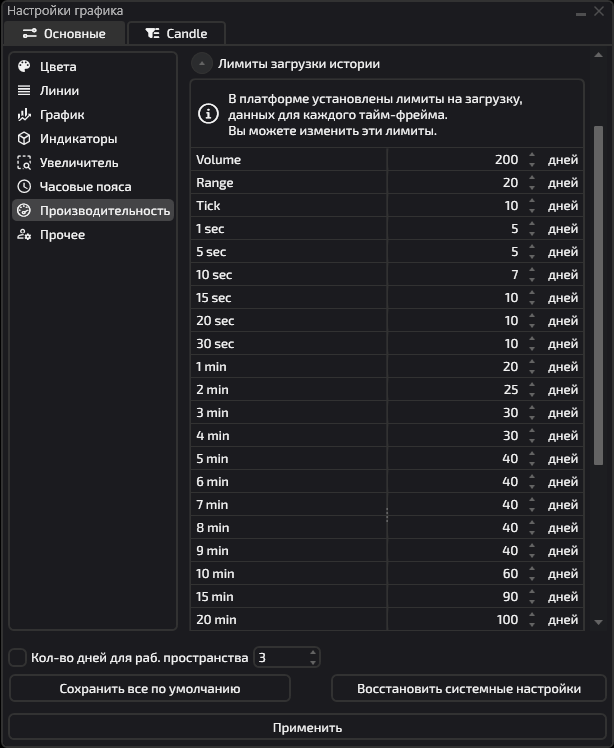Click the Применить button
Viewport: 614px width, 748px height.
[307, 728]
